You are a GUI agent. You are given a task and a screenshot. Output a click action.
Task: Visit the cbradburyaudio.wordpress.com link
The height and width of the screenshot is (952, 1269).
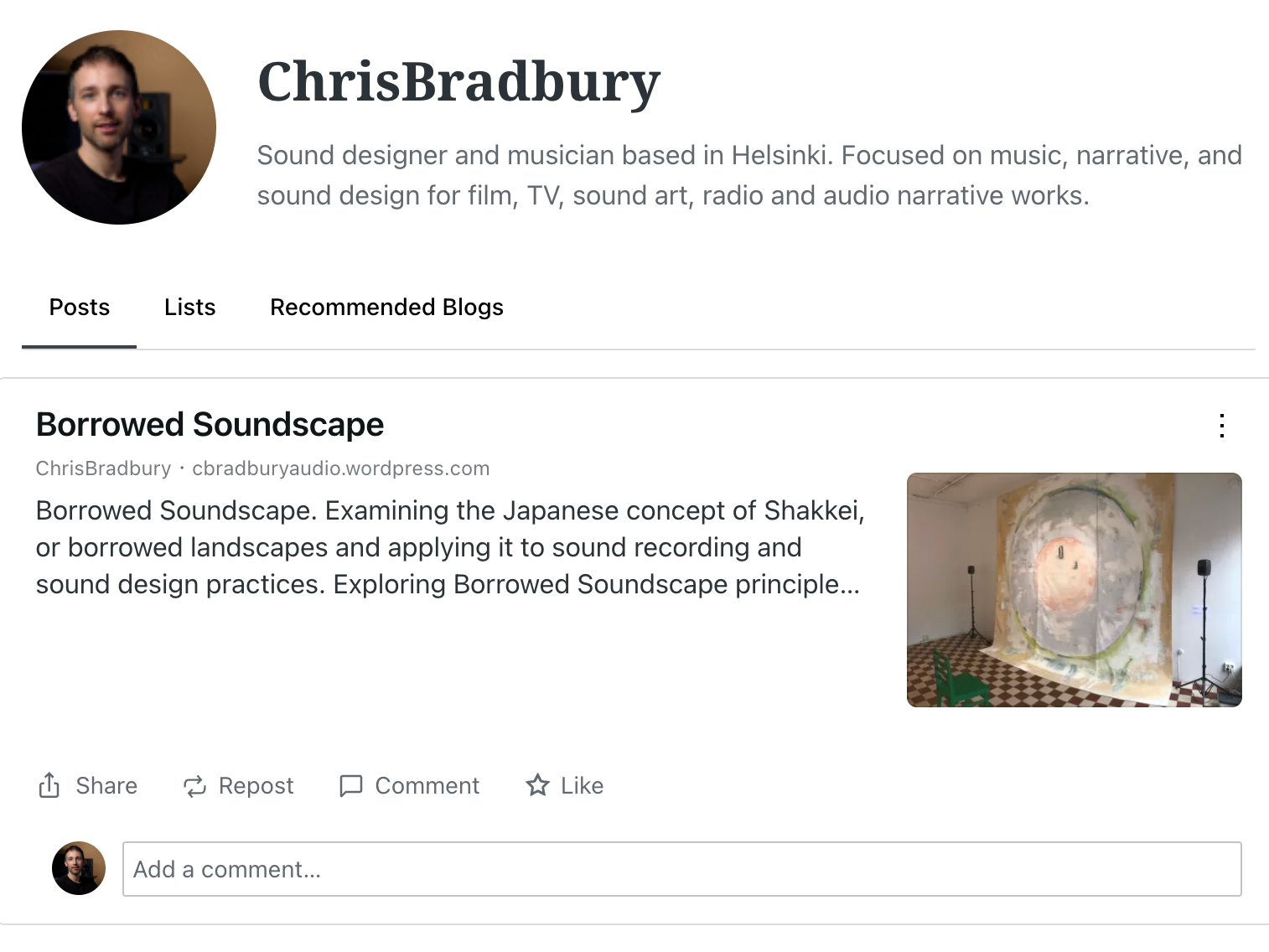pyautogui.click(x=340, y=468)
